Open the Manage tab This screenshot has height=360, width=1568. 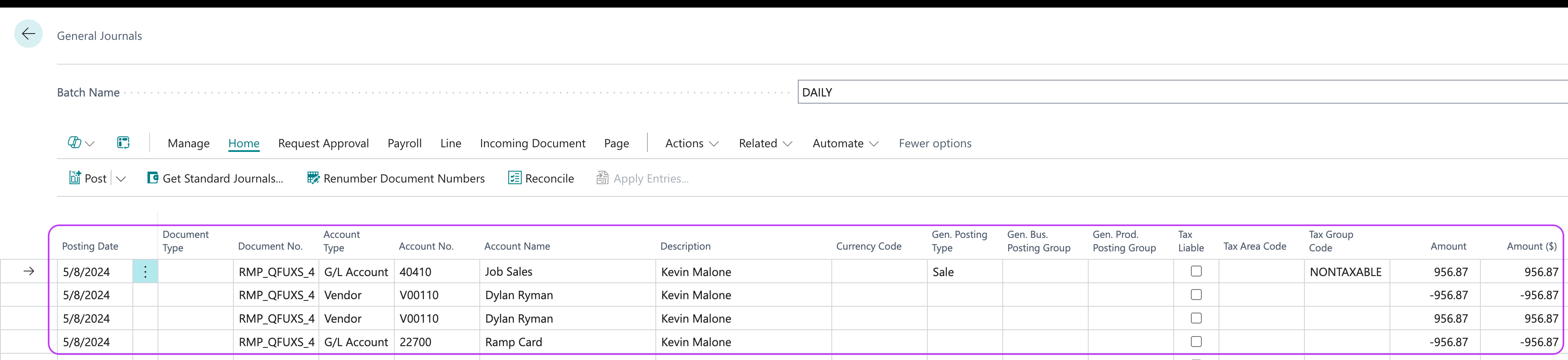point(189,143)
